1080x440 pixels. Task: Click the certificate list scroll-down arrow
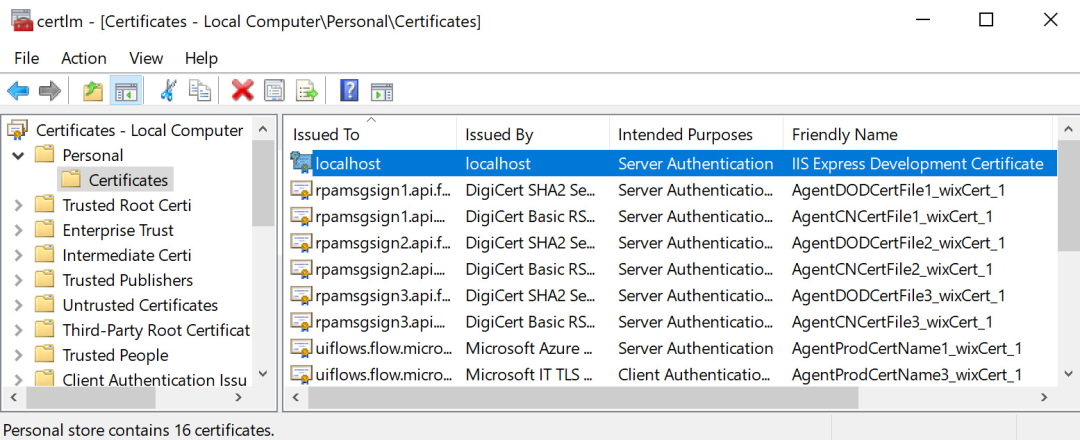1068,374
